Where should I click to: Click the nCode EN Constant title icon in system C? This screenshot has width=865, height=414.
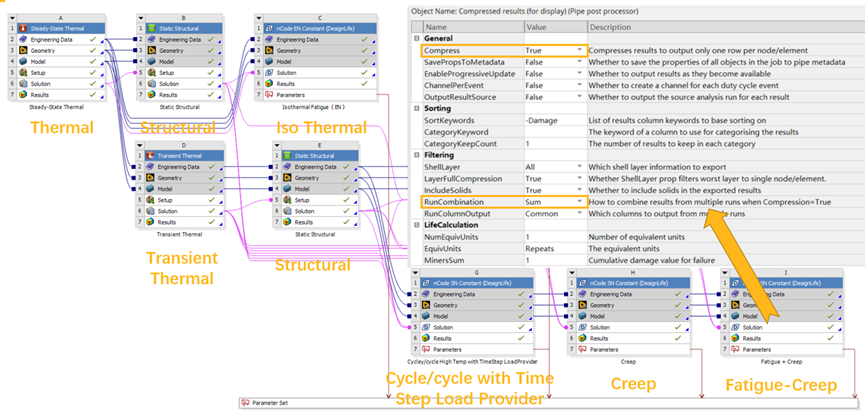click(x=269, y=28)
